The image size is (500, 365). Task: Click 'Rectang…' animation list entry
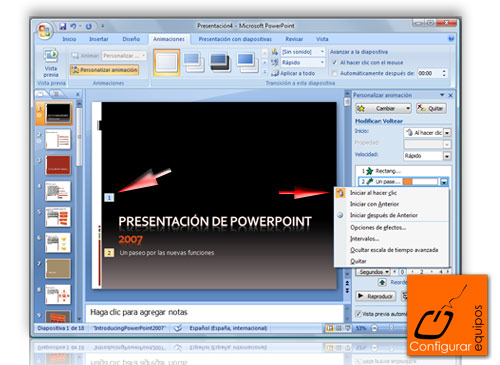click(x=403, y=171)
